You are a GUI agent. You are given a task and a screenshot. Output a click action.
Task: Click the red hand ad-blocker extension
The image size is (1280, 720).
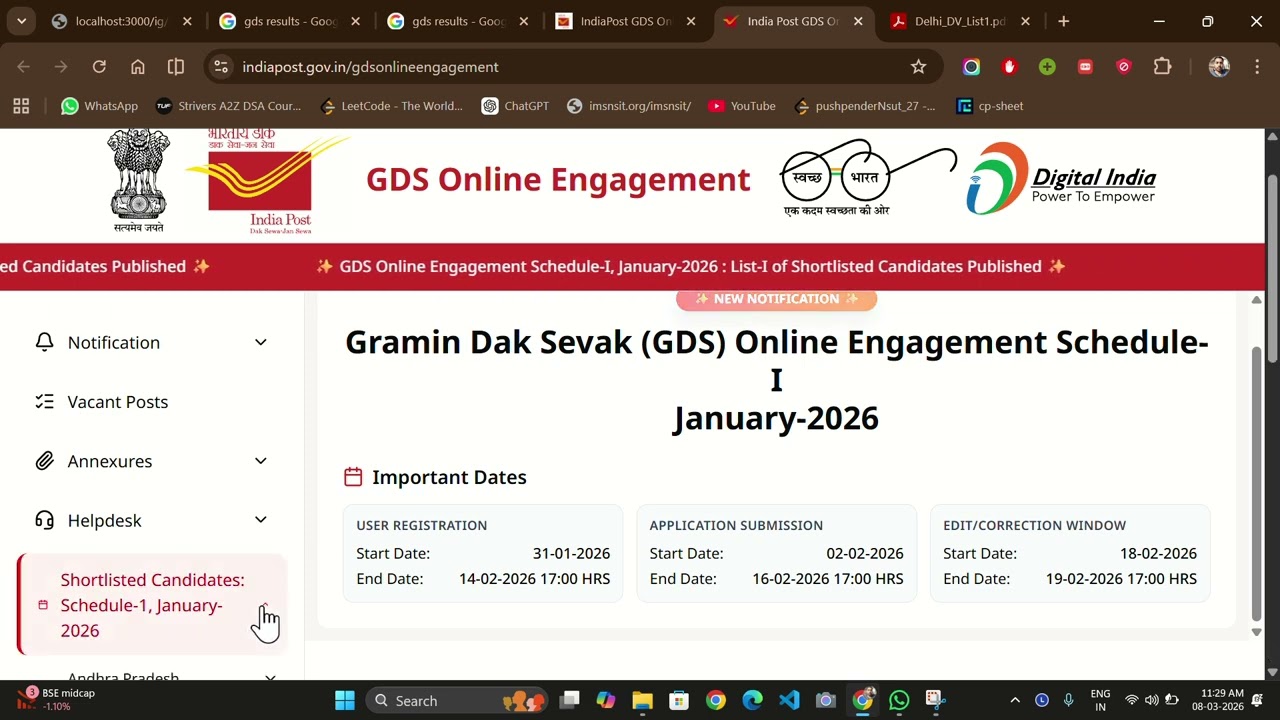(1009, 67)
